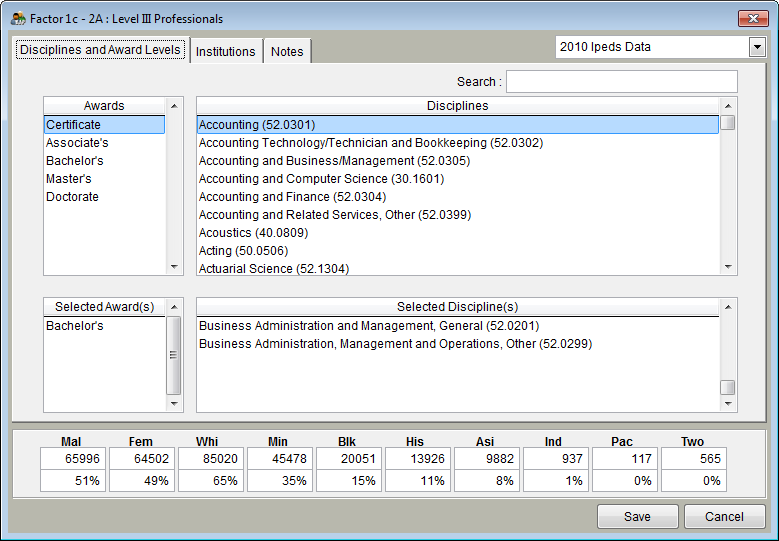Select Doctorate in Awards list

pyautogui.click(x=104, y=196)
